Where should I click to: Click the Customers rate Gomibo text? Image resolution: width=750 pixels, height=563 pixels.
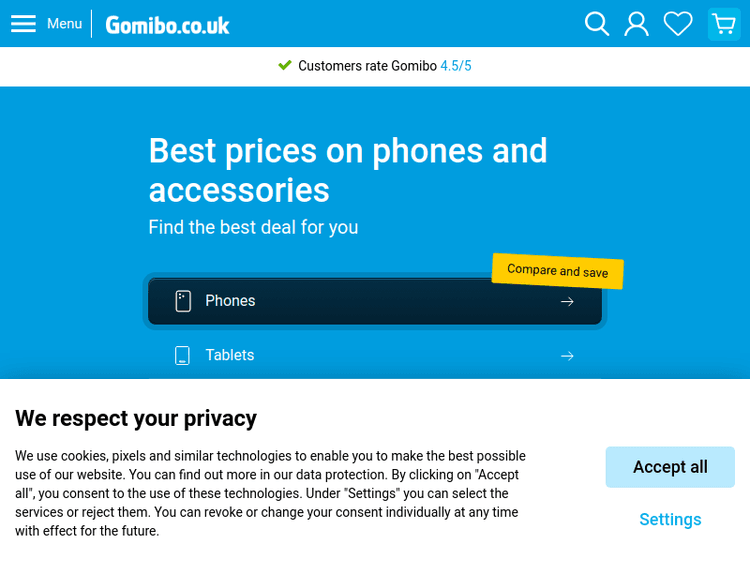(x=367, y=66)
